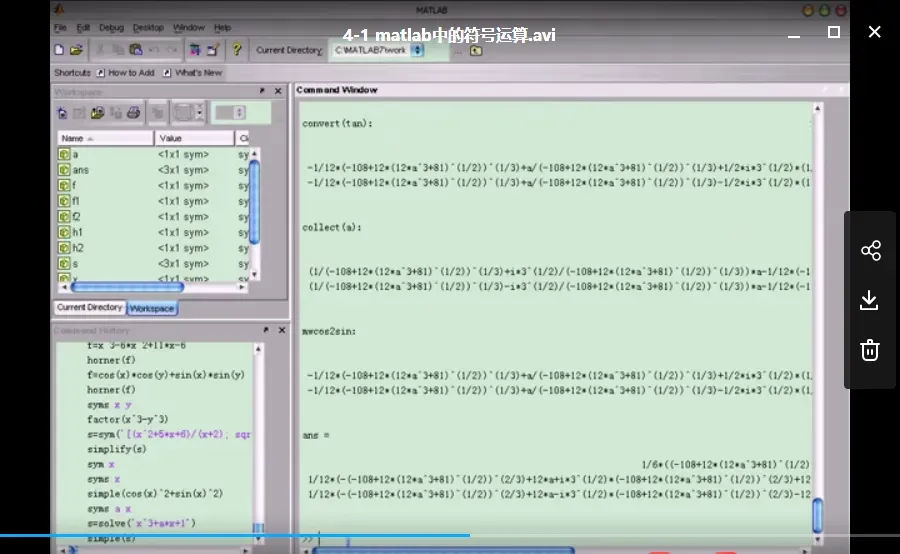Go up one directory level icon
900x554 pixels.
[x=476, y=51]
